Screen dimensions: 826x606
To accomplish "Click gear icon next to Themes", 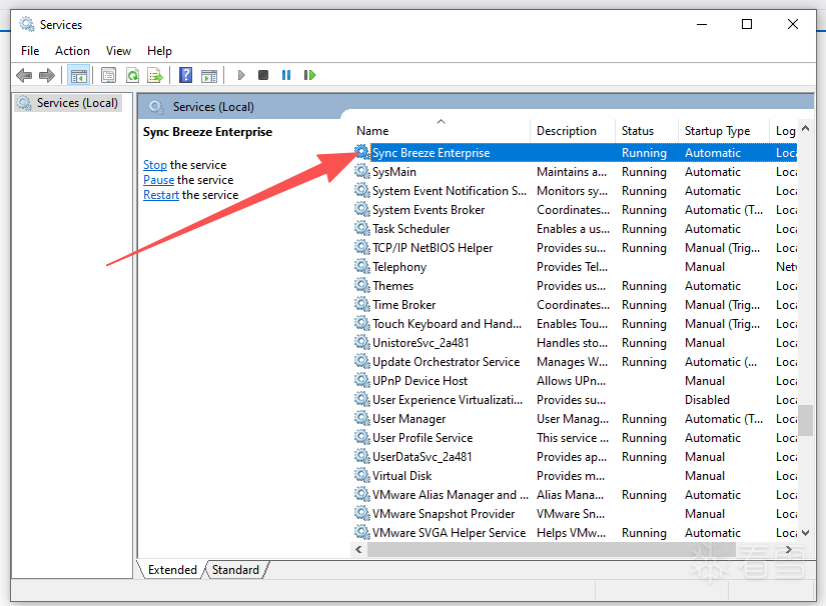I will point(362,285).
